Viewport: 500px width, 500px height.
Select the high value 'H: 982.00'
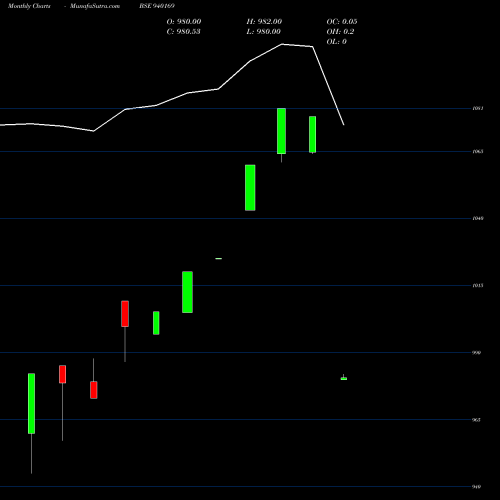264,22
